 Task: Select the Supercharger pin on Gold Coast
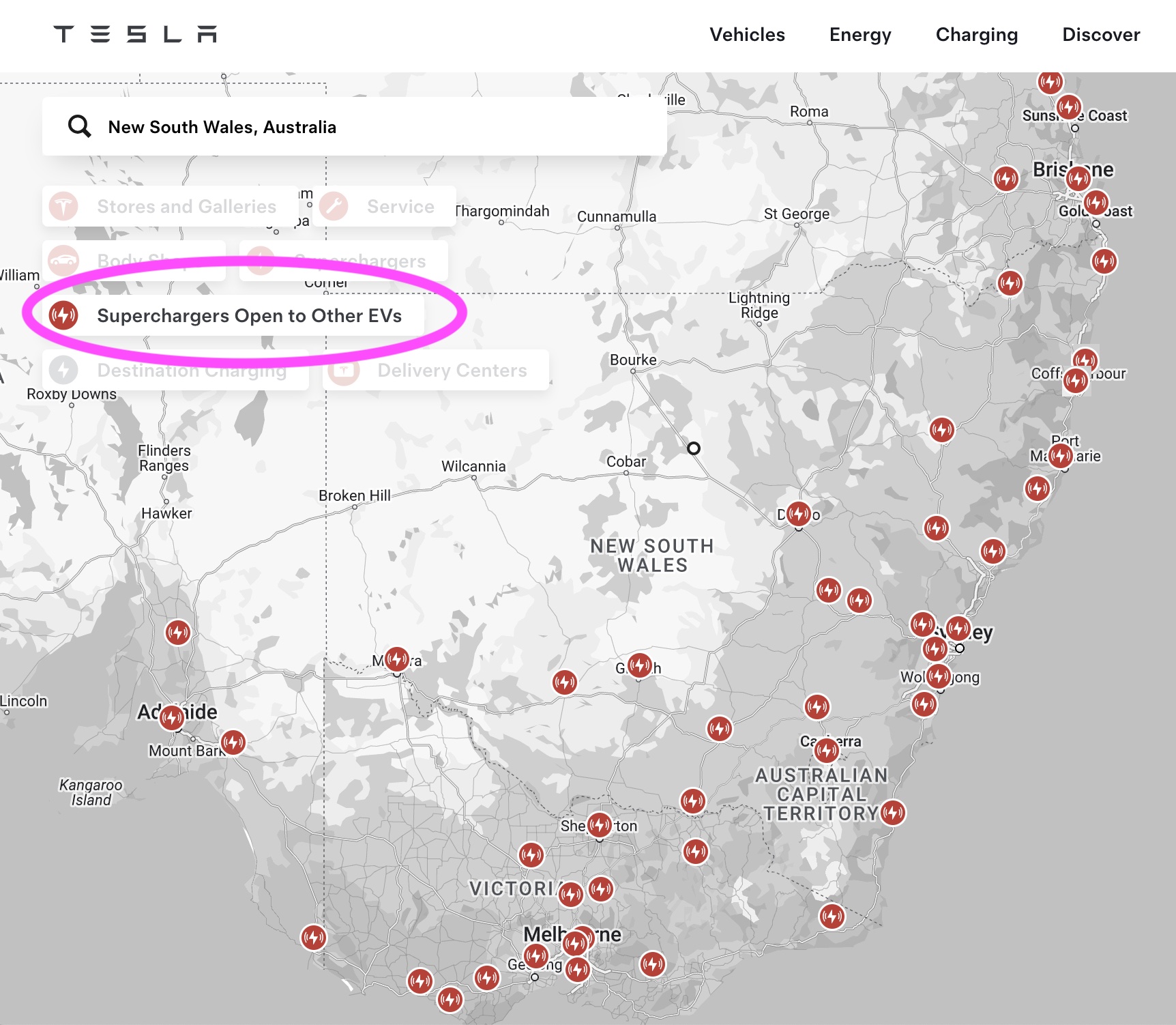click(1096, 202)
